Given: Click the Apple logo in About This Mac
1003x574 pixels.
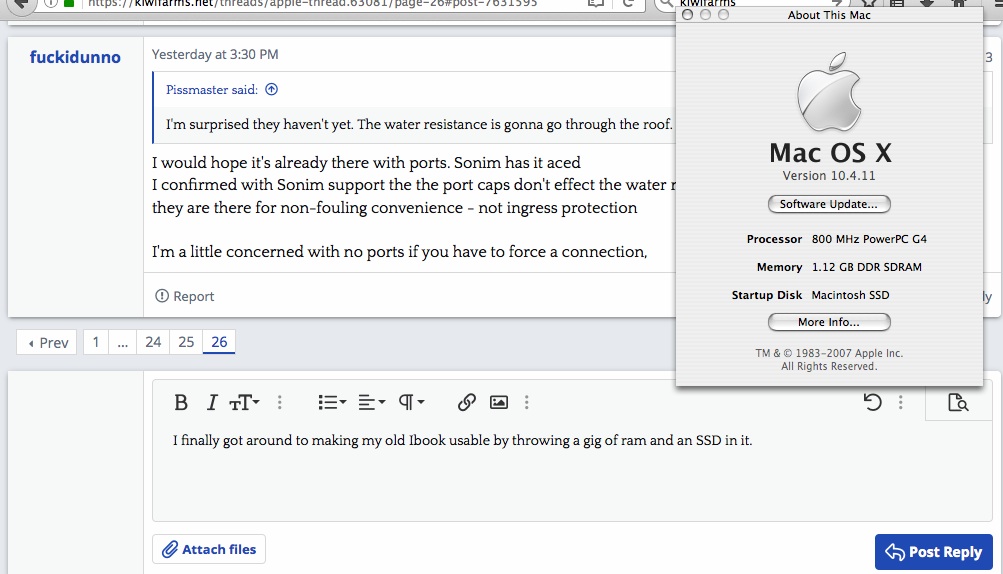Looking at the screenshot, I should coord(829,92).
